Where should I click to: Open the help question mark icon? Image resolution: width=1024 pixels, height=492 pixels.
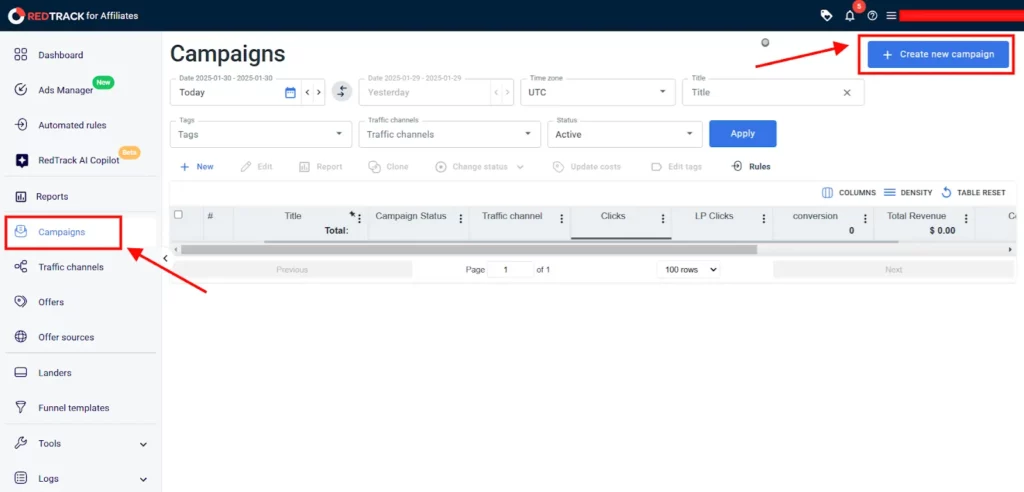tap(872, 16)
